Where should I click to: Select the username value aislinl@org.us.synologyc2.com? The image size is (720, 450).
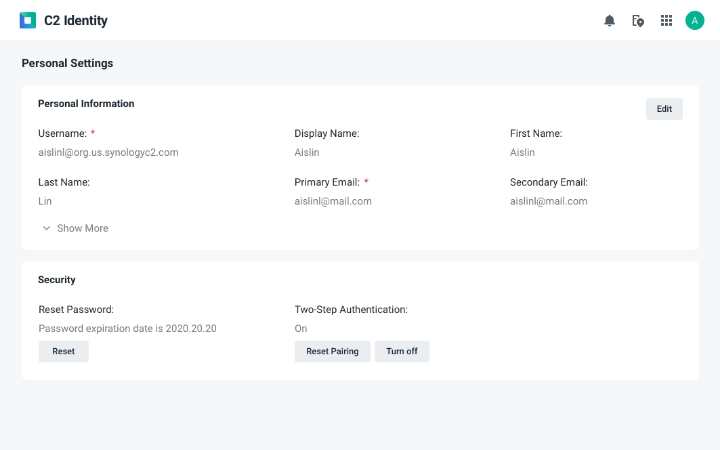tap(108, 152)
